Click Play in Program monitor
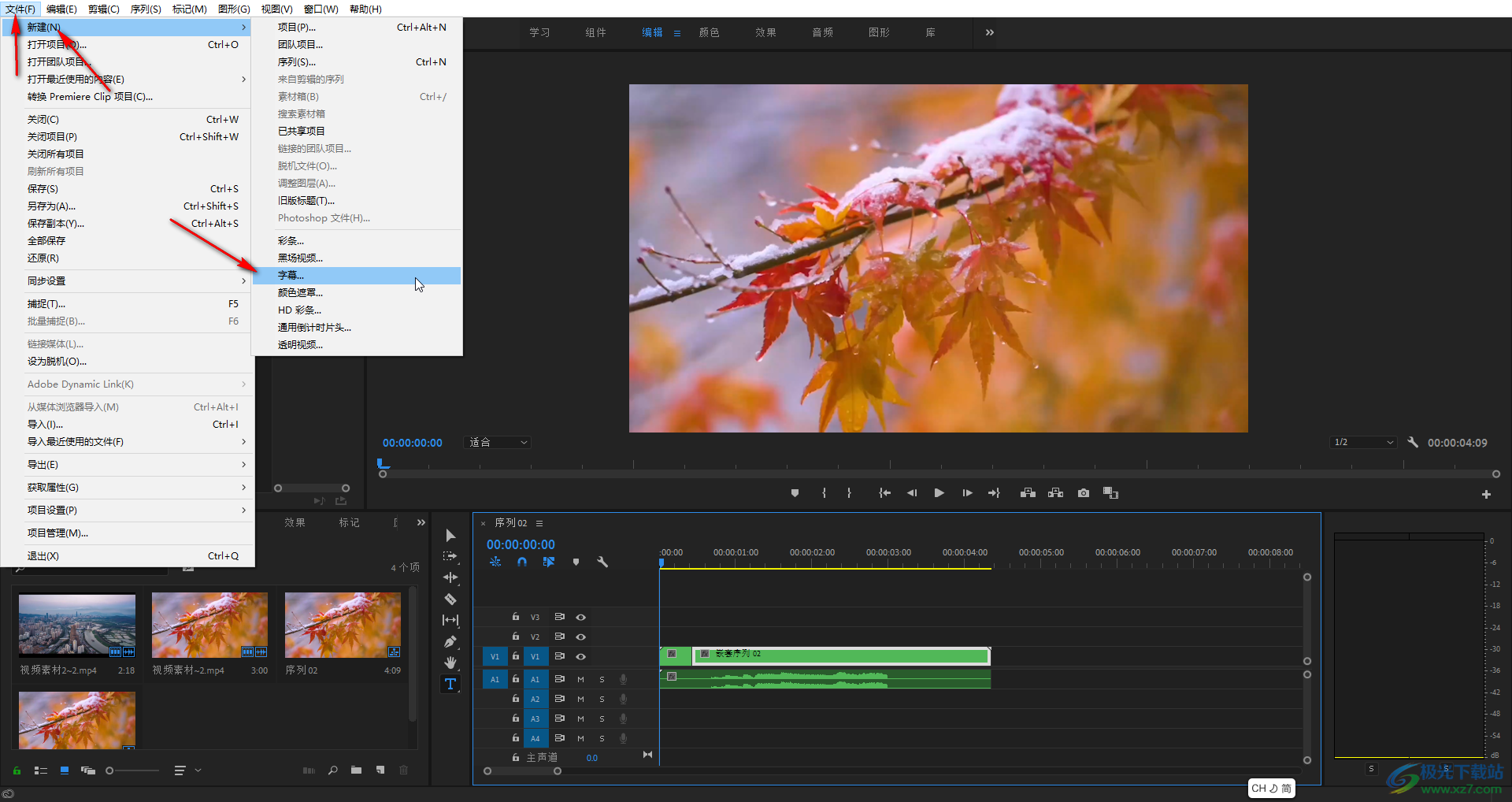Viewport: 1512px width, 802px height. (x=939, y=493)
